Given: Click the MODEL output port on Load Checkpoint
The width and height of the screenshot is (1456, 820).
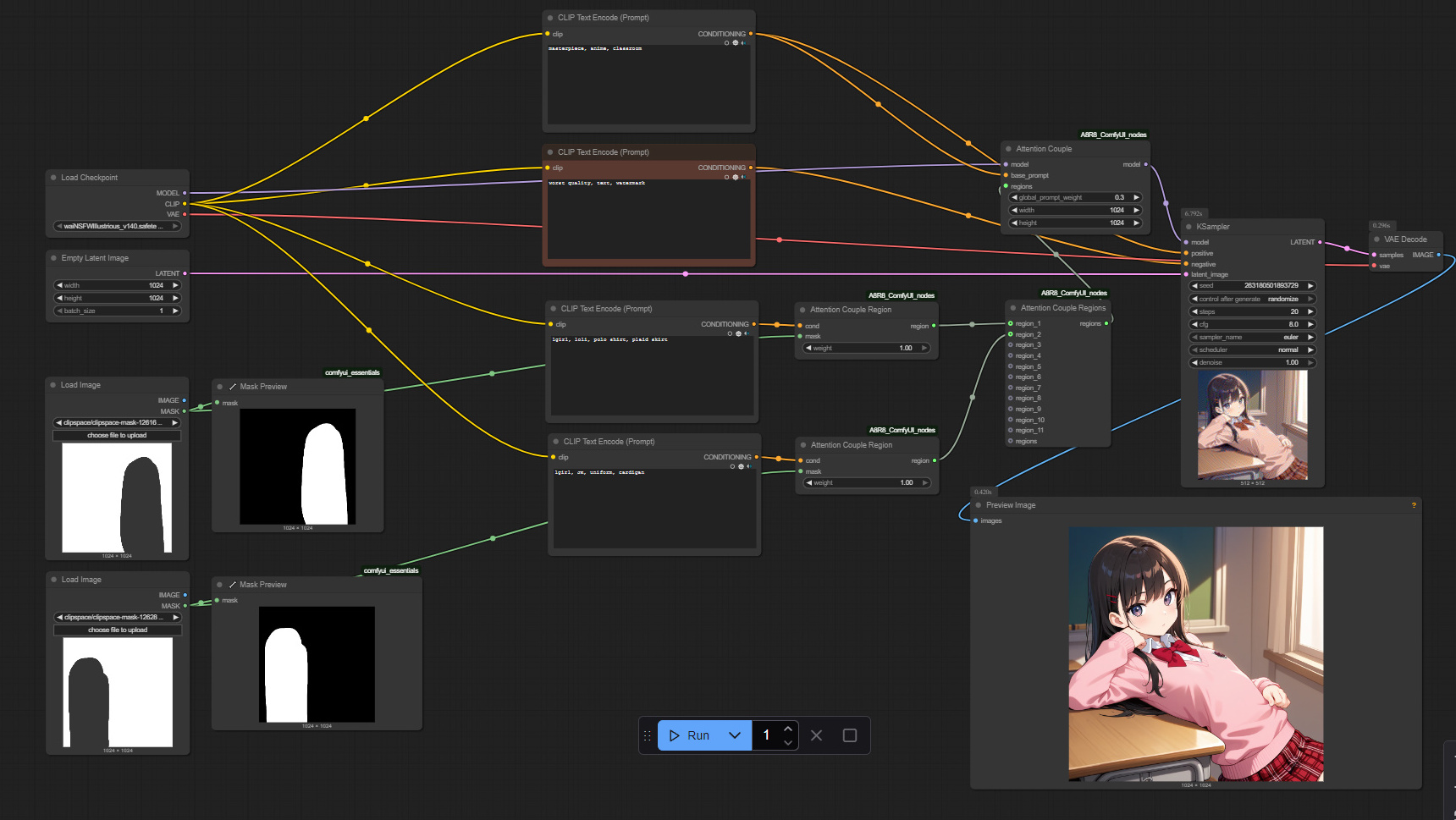Looking at the screenshot, I should [185, 193].
